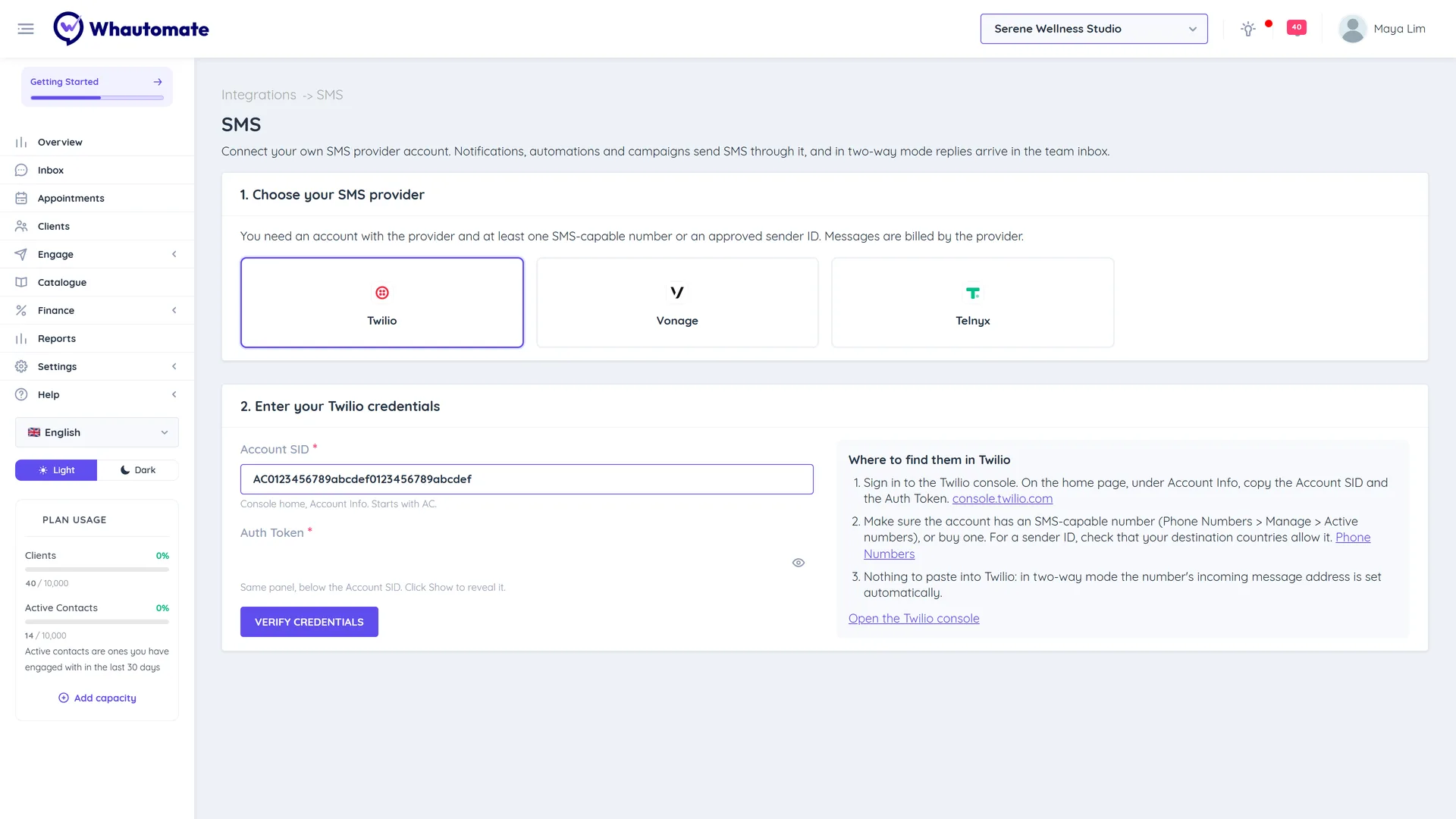Click Maya Lim profile avatar
Screen dimensions: 1456x819
(1352, 29)
